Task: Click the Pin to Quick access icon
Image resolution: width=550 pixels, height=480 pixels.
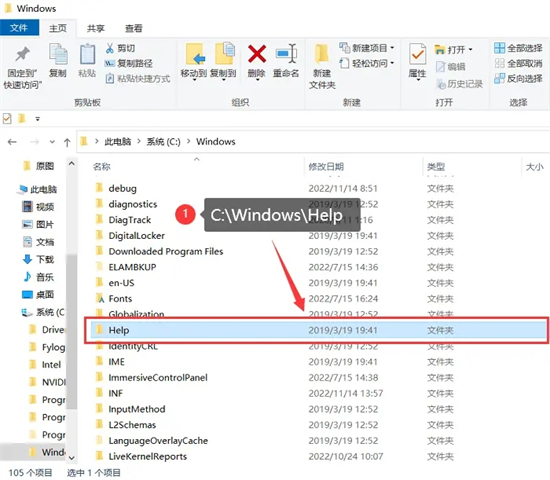Action: [22, 54]
